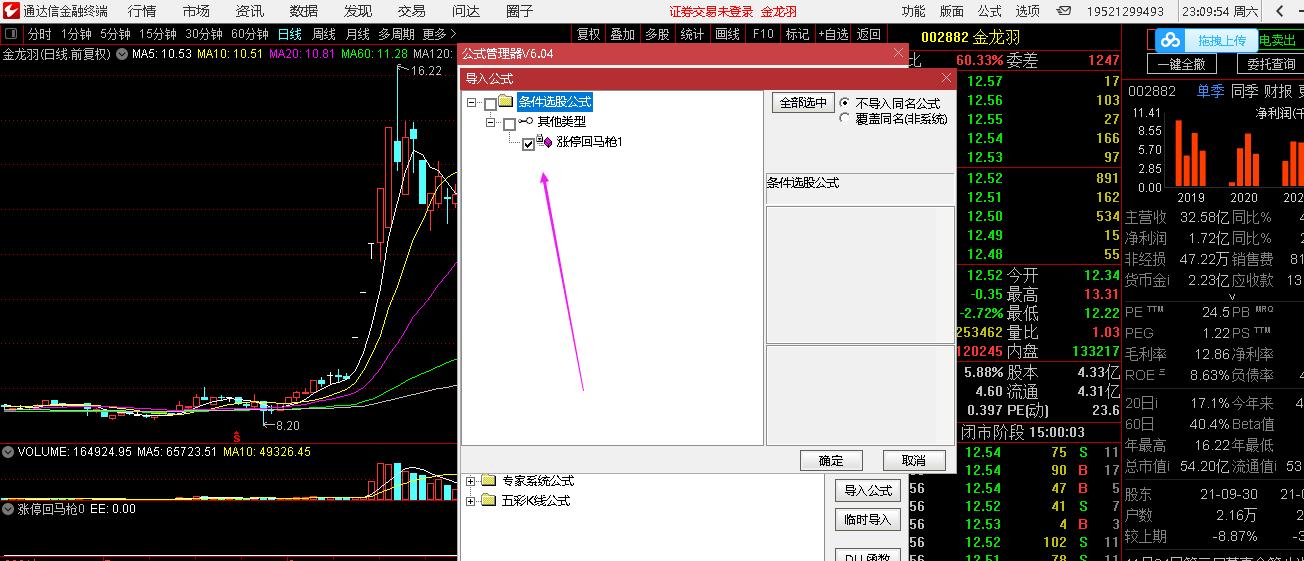Collapse the 其他类型 tree node
Viewport: 1304px width, 561px height.
490,123
